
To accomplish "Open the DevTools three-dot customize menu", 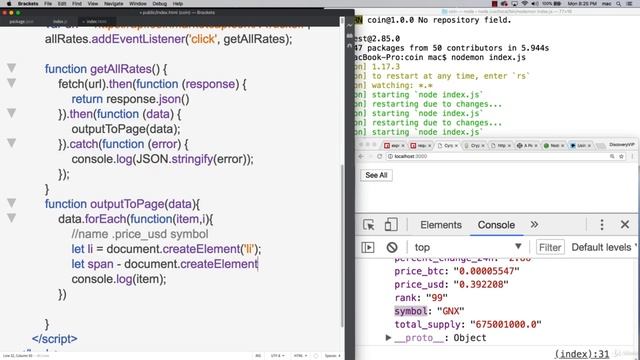I will coord(602,224).
